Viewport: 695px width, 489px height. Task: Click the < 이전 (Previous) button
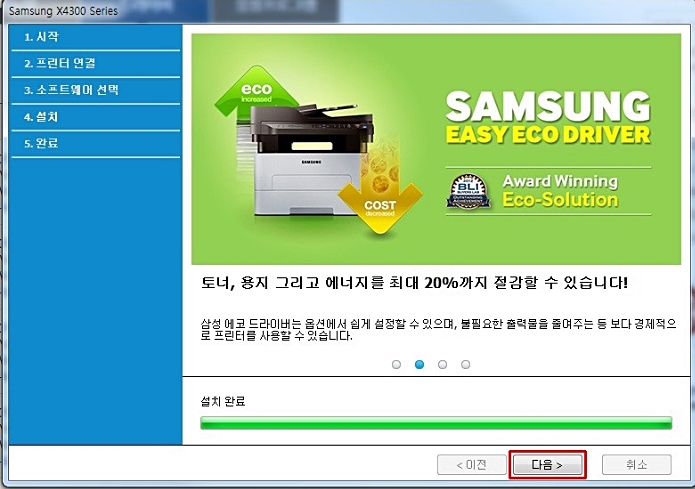click(472, 465)
